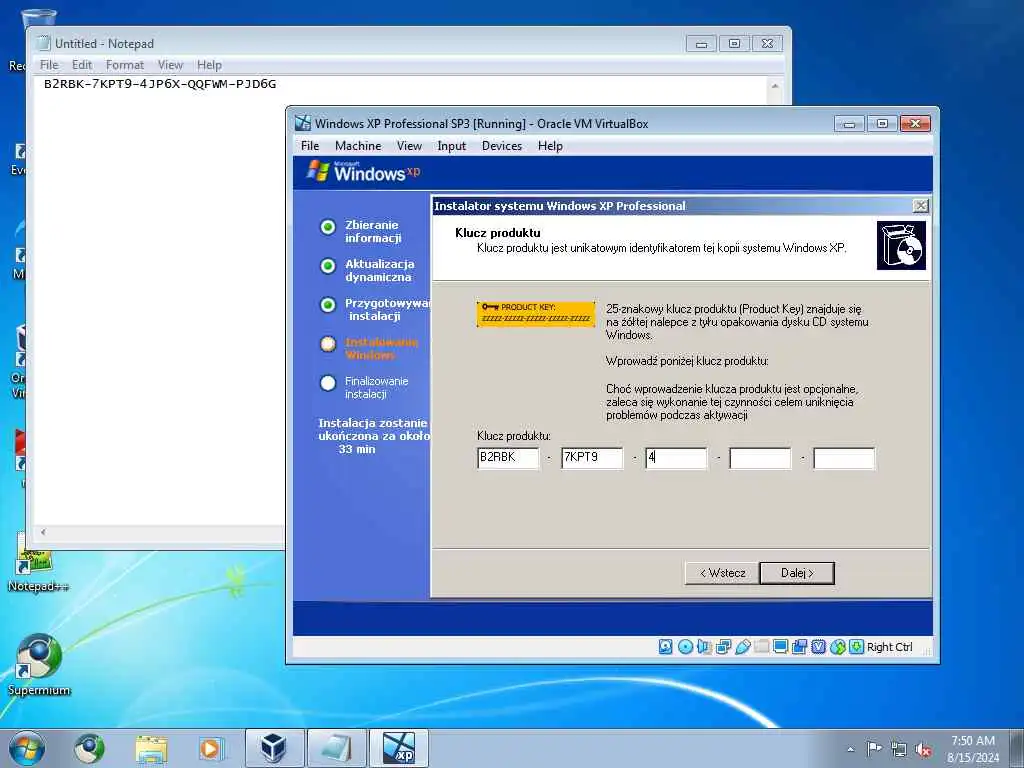Image resolution: width=1024 pixels, height=768 pixels.
Task: Click the fifth empty product key field
Action: tap(844, 458)
